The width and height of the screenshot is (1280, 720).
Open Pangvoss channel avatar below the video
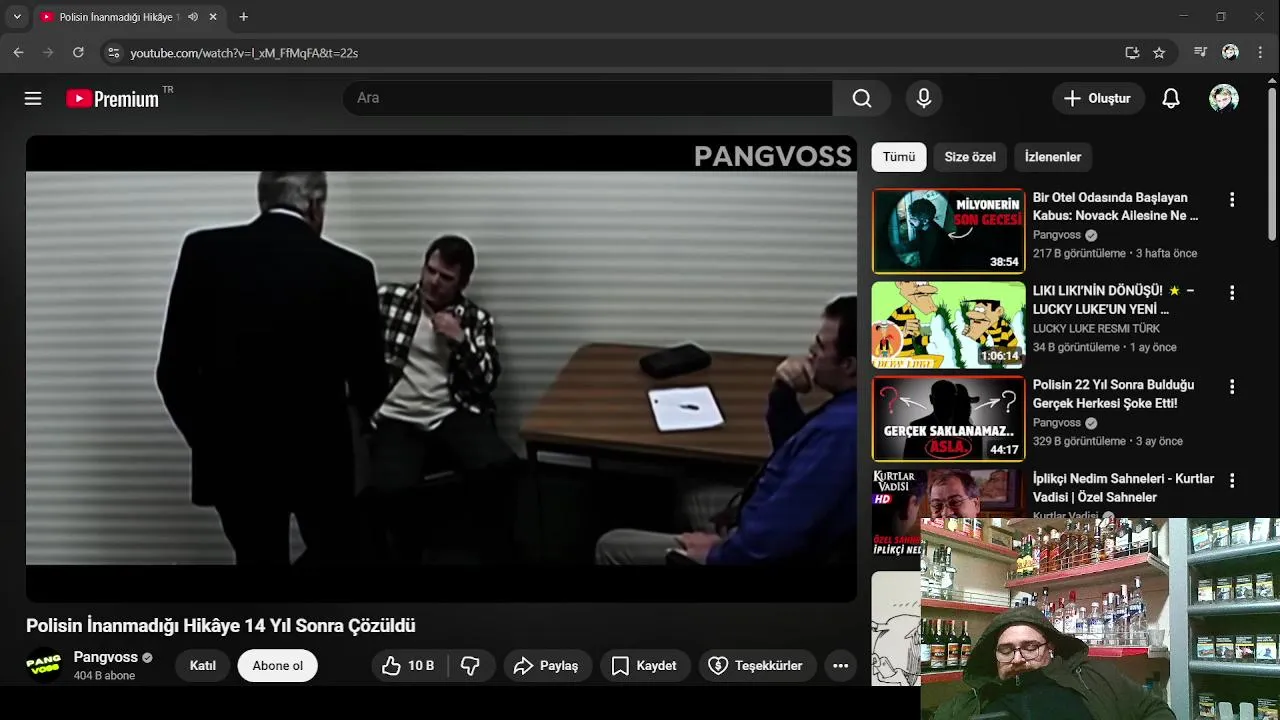[44, 665]
